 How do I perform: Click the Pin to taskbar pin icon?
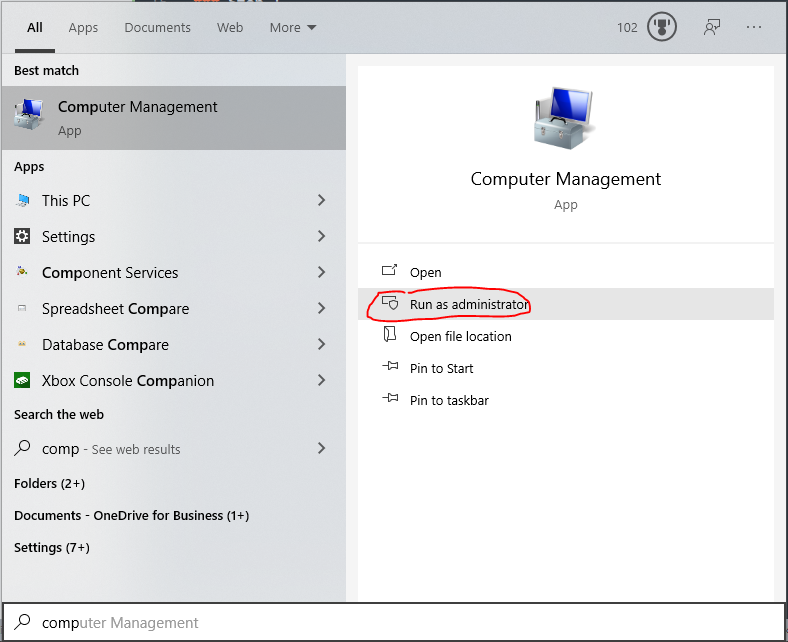(390, 399)
